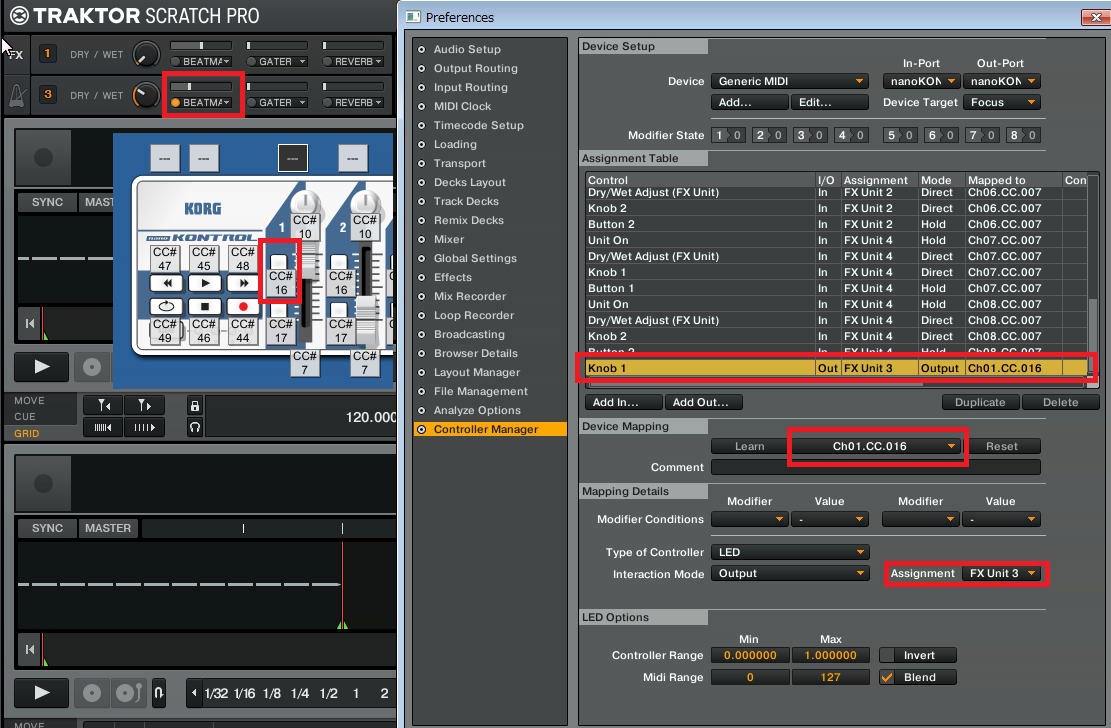The height and width of the screenshot is (728, 1111).
Task: Click the Add... device button
Action: 750,103
